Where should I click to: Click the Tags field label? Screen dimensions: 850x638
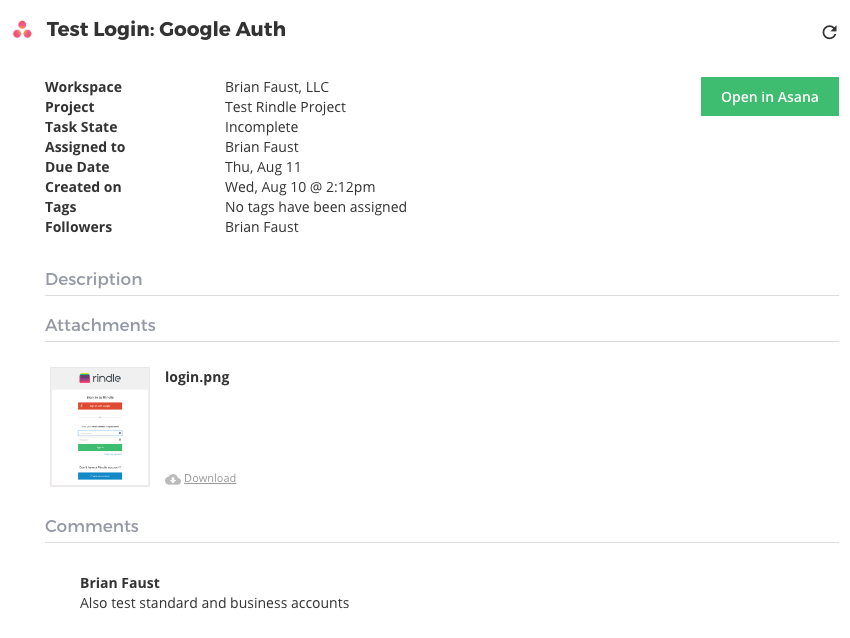[61, 208]
